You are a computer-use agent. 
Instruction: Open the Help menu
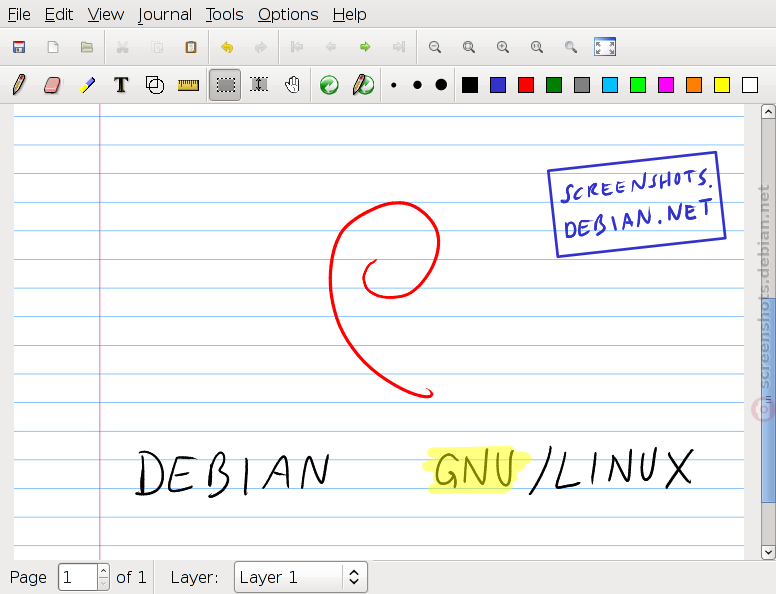[x=349, y=14]
